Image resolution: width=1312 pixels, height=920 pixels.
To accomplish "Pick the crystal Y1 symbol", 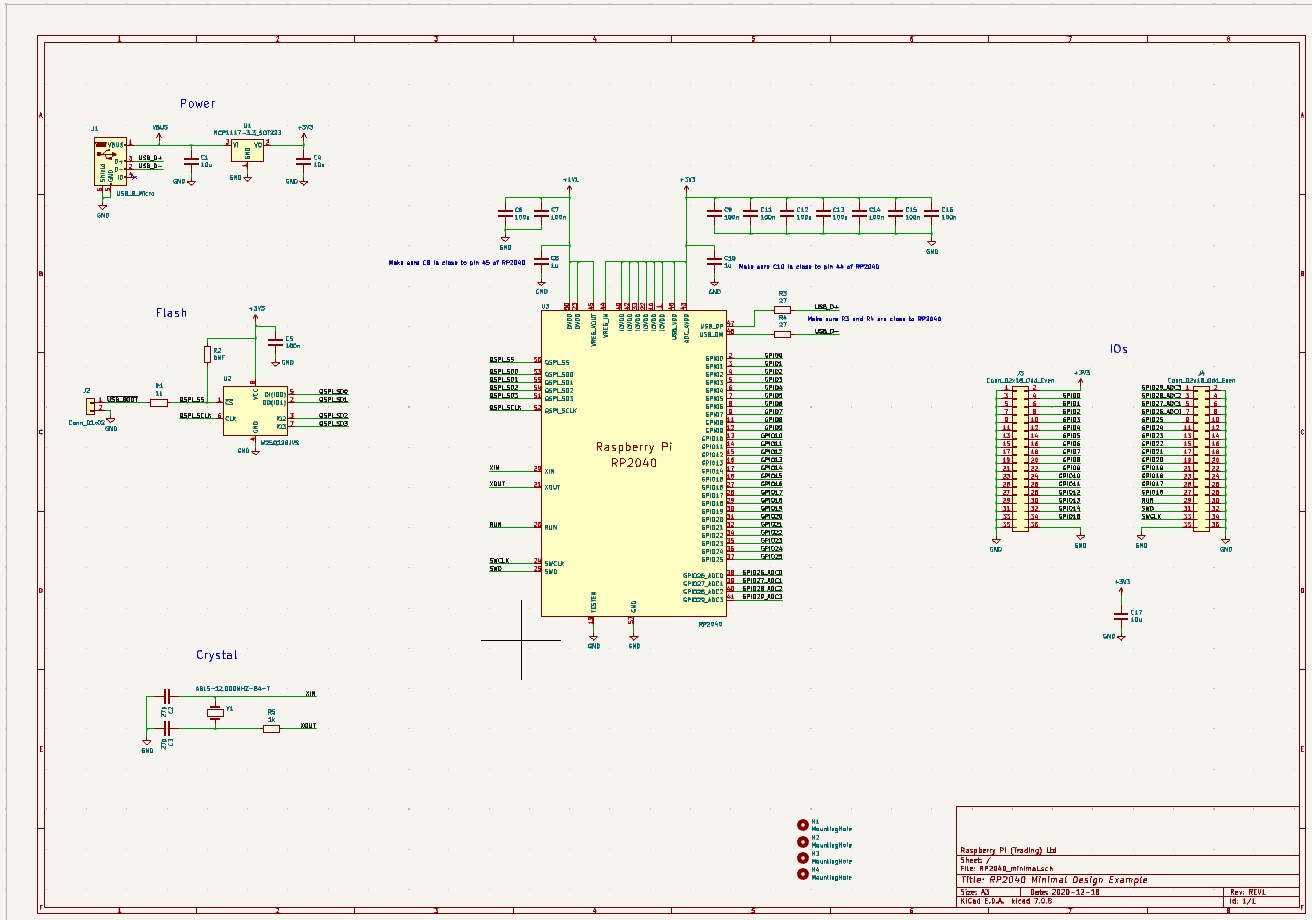I will 214,711.
